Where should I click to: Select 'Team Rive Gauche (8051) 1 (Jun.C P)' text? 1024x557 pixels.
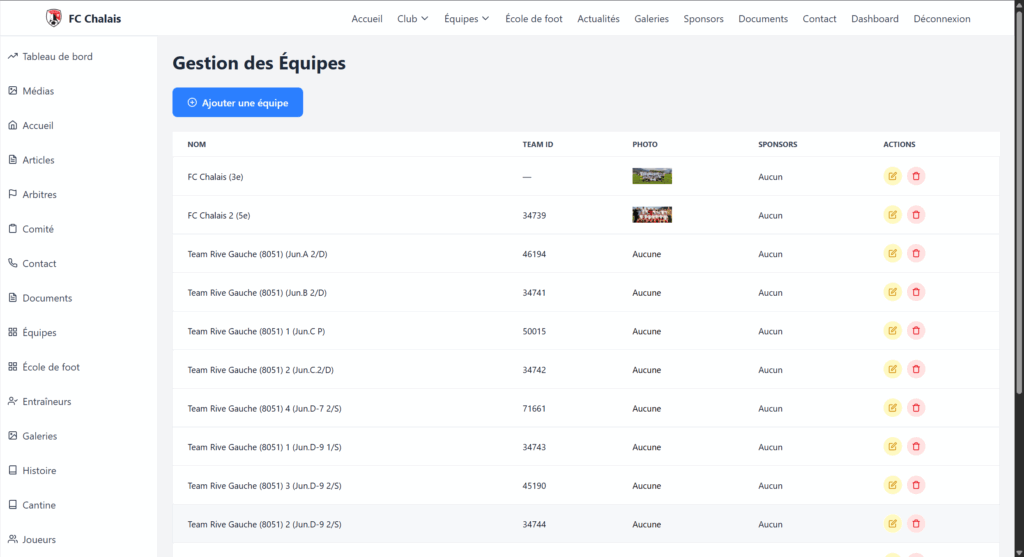(x=256, y=331)
